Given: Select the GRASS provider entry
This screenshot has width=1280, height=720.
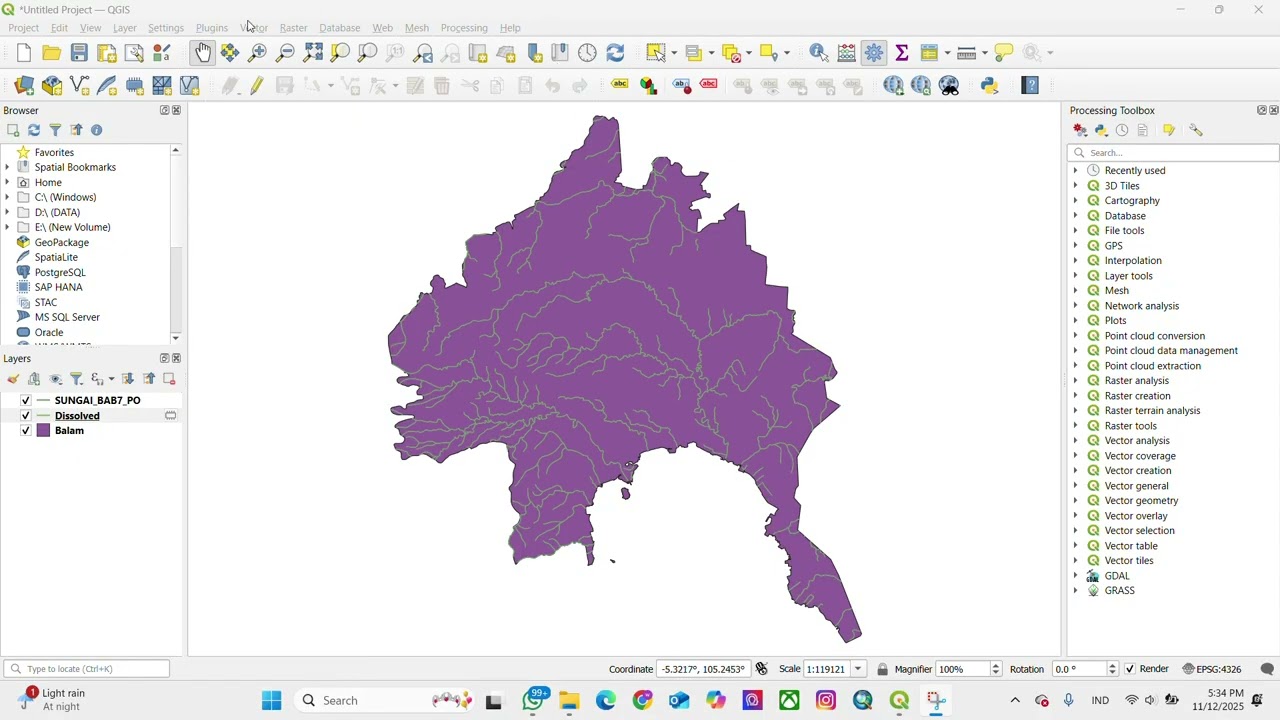Looking at the screenshot, I should pyautogui.click(x=1119, y=590).
